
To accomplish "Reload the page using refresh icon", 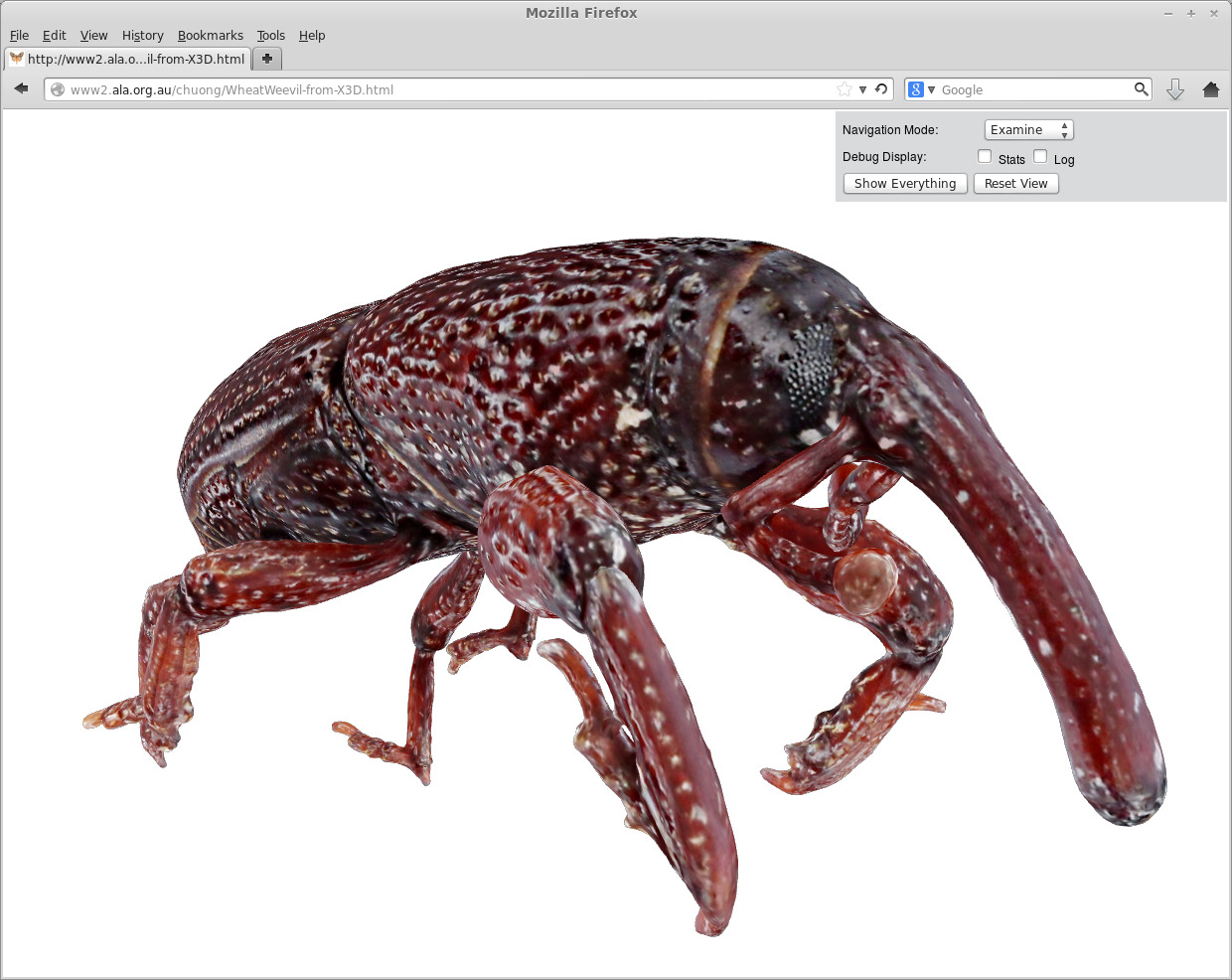I will pos(881,89).
